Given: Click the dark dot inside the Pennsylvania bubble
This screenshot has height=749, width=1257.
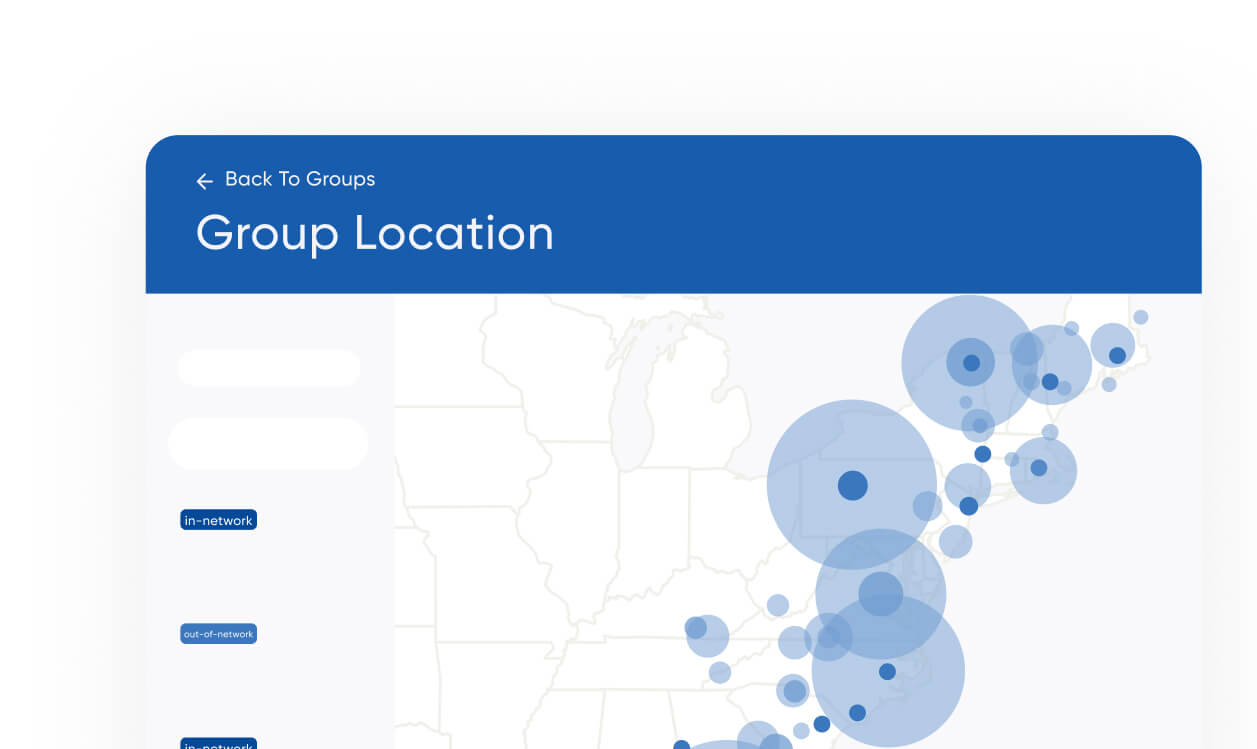Looking at the screenshot, I should point(852,484).
